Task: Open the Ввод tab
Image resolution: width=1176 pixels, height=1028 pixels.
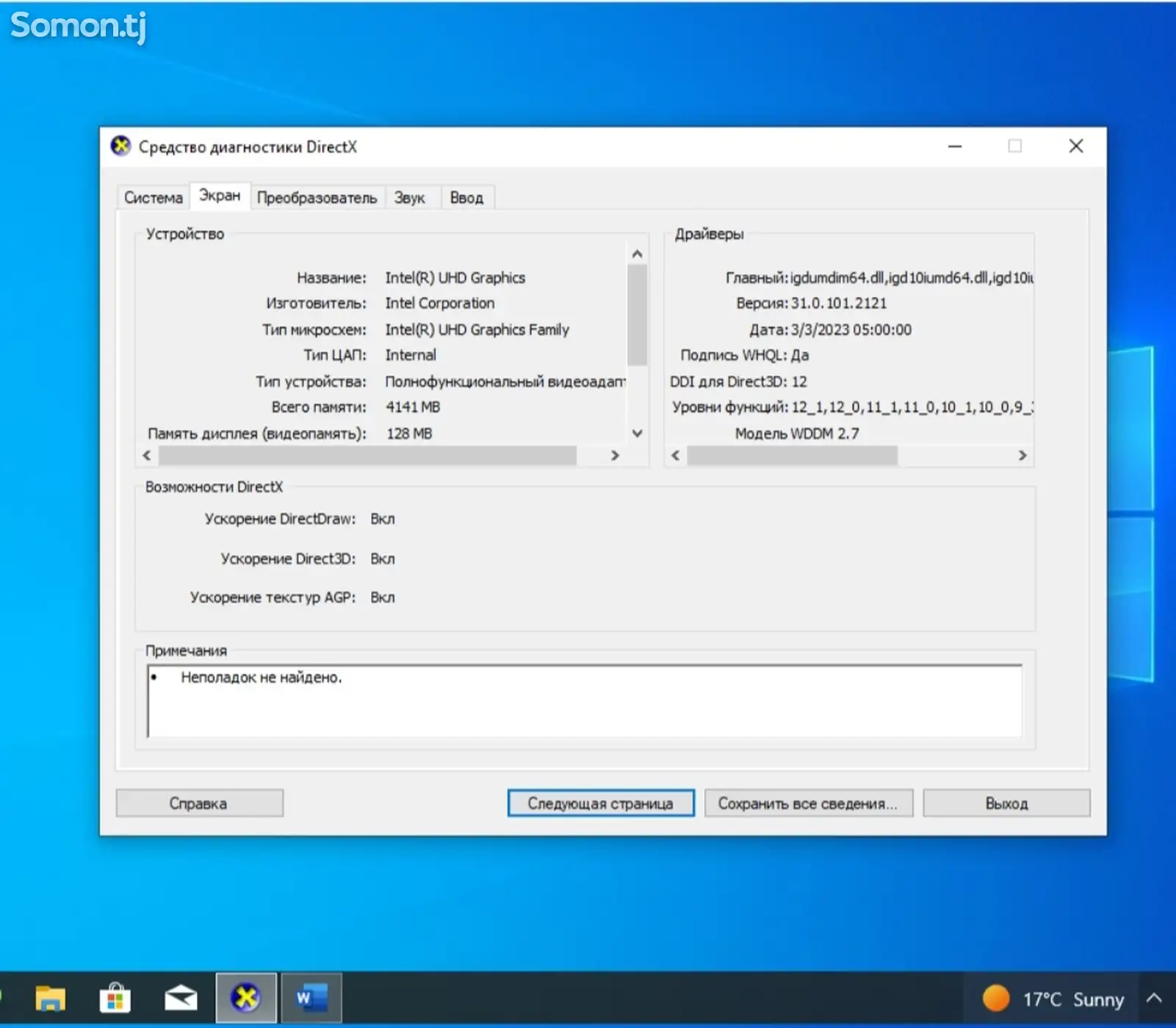Action: point(466,198)
